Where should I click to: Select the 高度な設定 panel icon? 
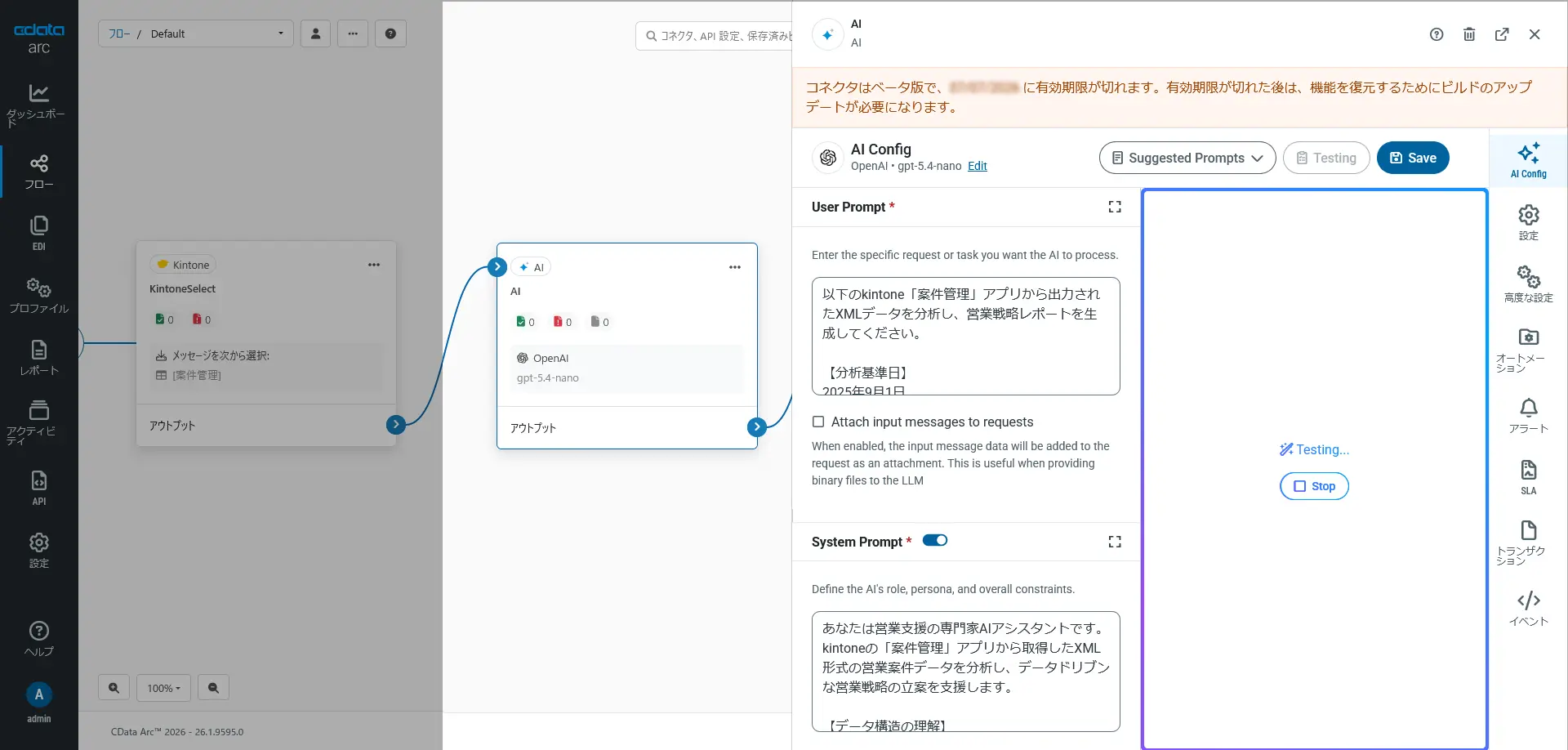click(1528, 283)
